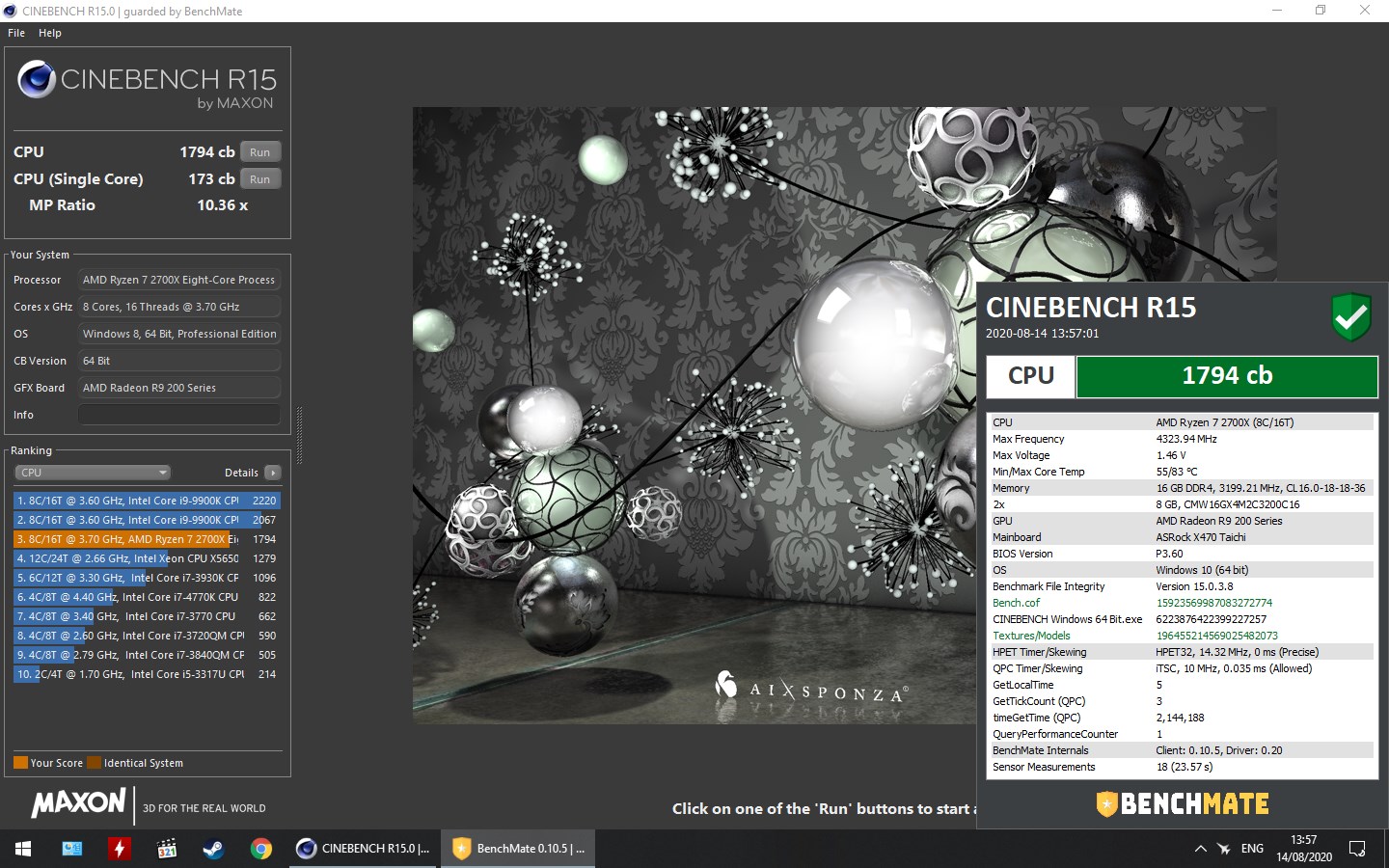
Task: Click the OS field Windows 8
Action: [x=179, y=334]
